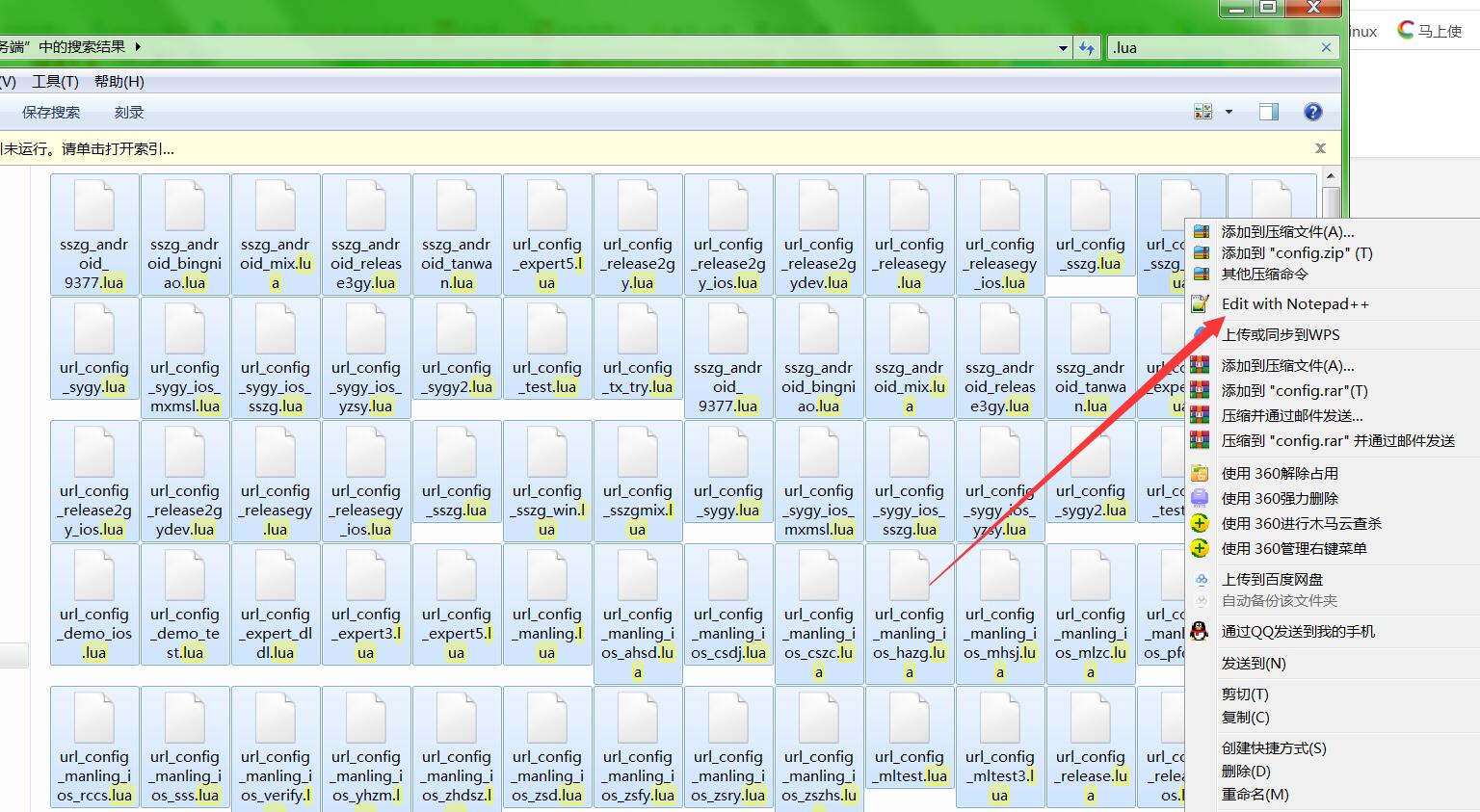
Task: Click the 刻录 toolbar button
Action: click(128, 113)
